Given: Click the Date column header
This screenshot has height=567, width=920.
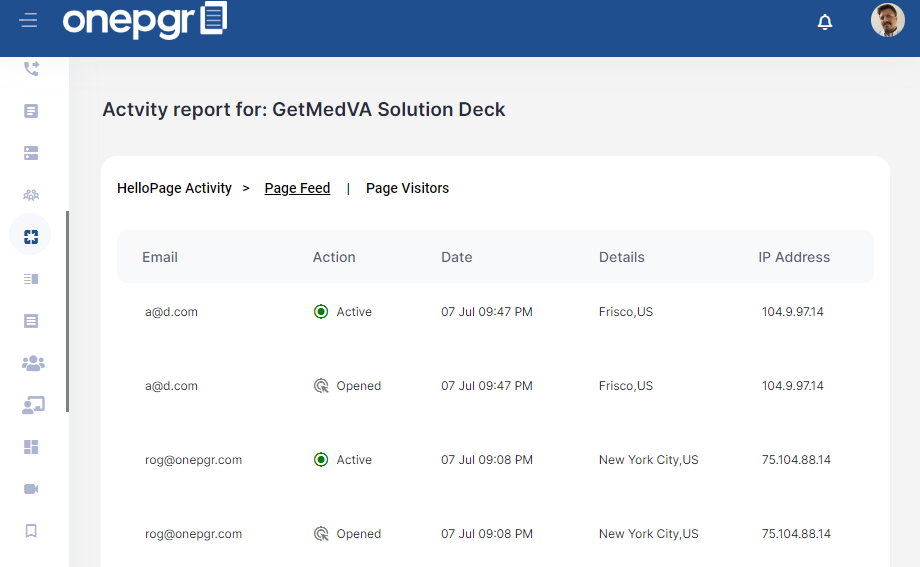Looking at the screenshot, I should pos(456,257).
